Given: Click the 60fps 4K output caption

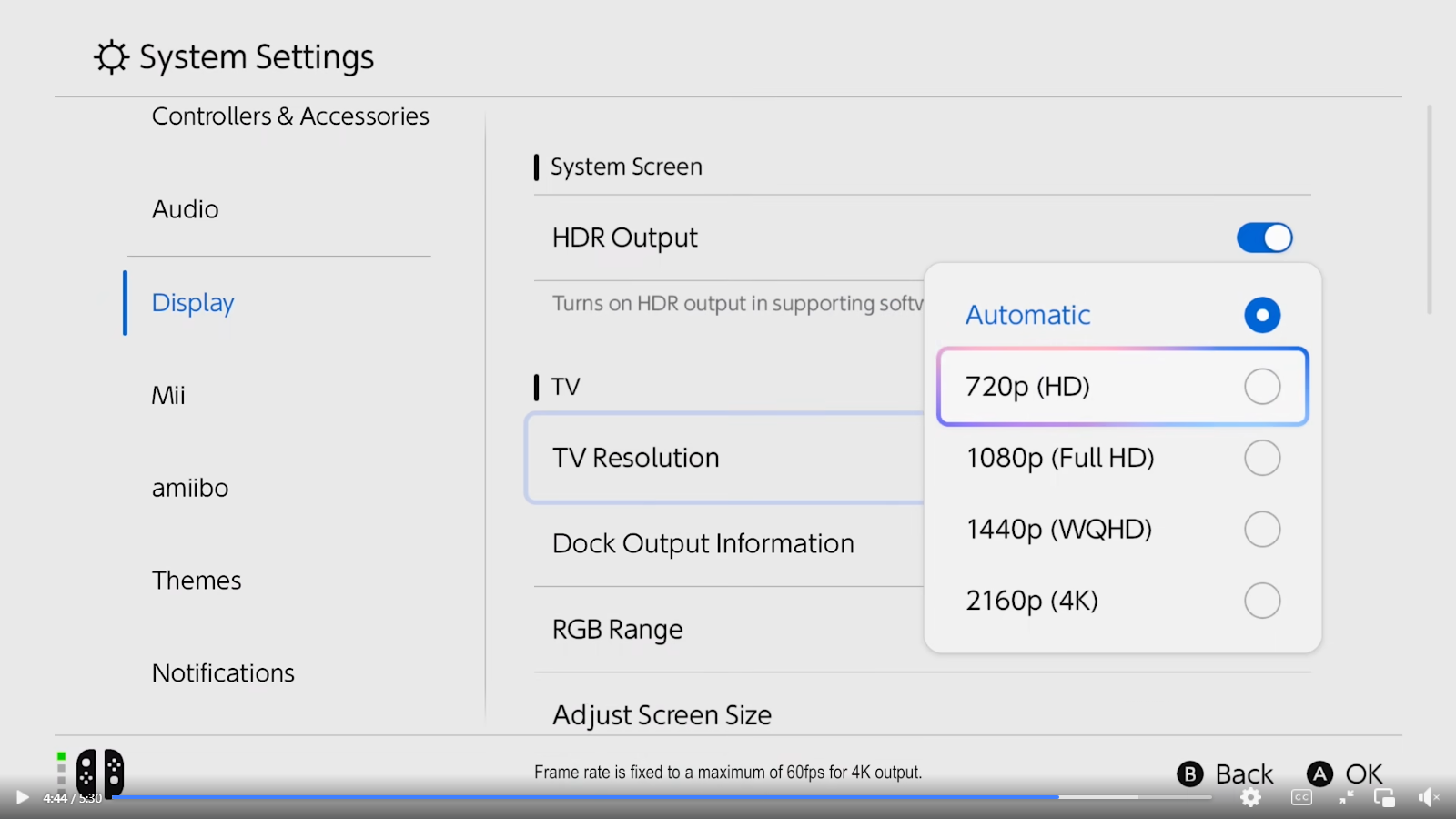Looking at the screenshot, I should 728,772.
